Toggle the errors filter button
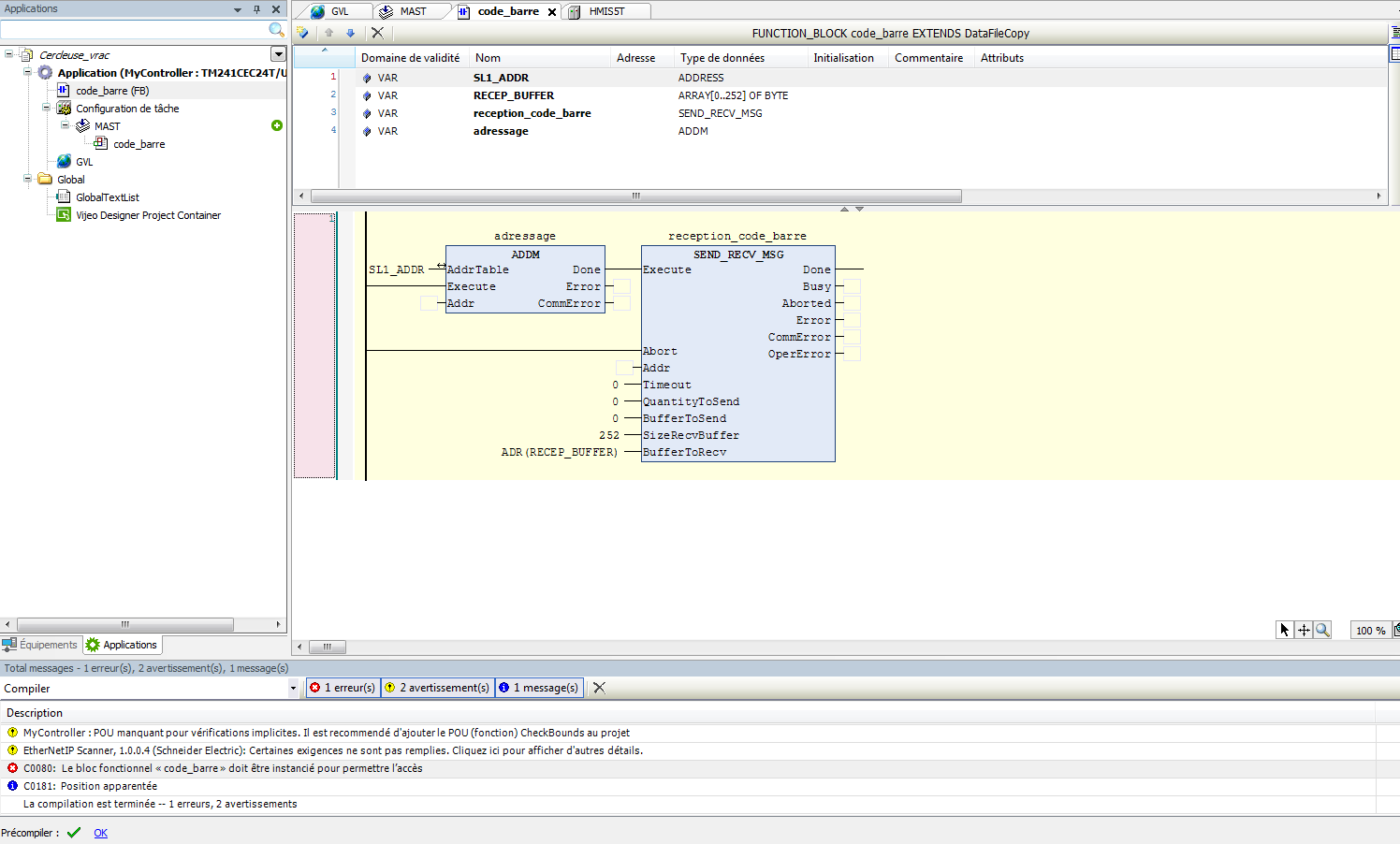This screenshot has width=1400, height=844. 343,688
